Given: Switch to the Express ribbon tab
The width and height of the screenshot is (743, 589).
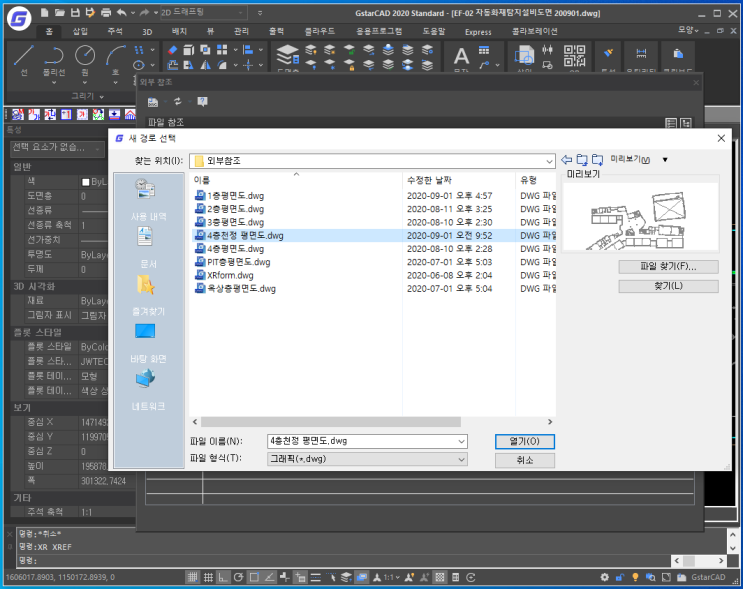Looking at the screenshot, I should coord(478,32).
